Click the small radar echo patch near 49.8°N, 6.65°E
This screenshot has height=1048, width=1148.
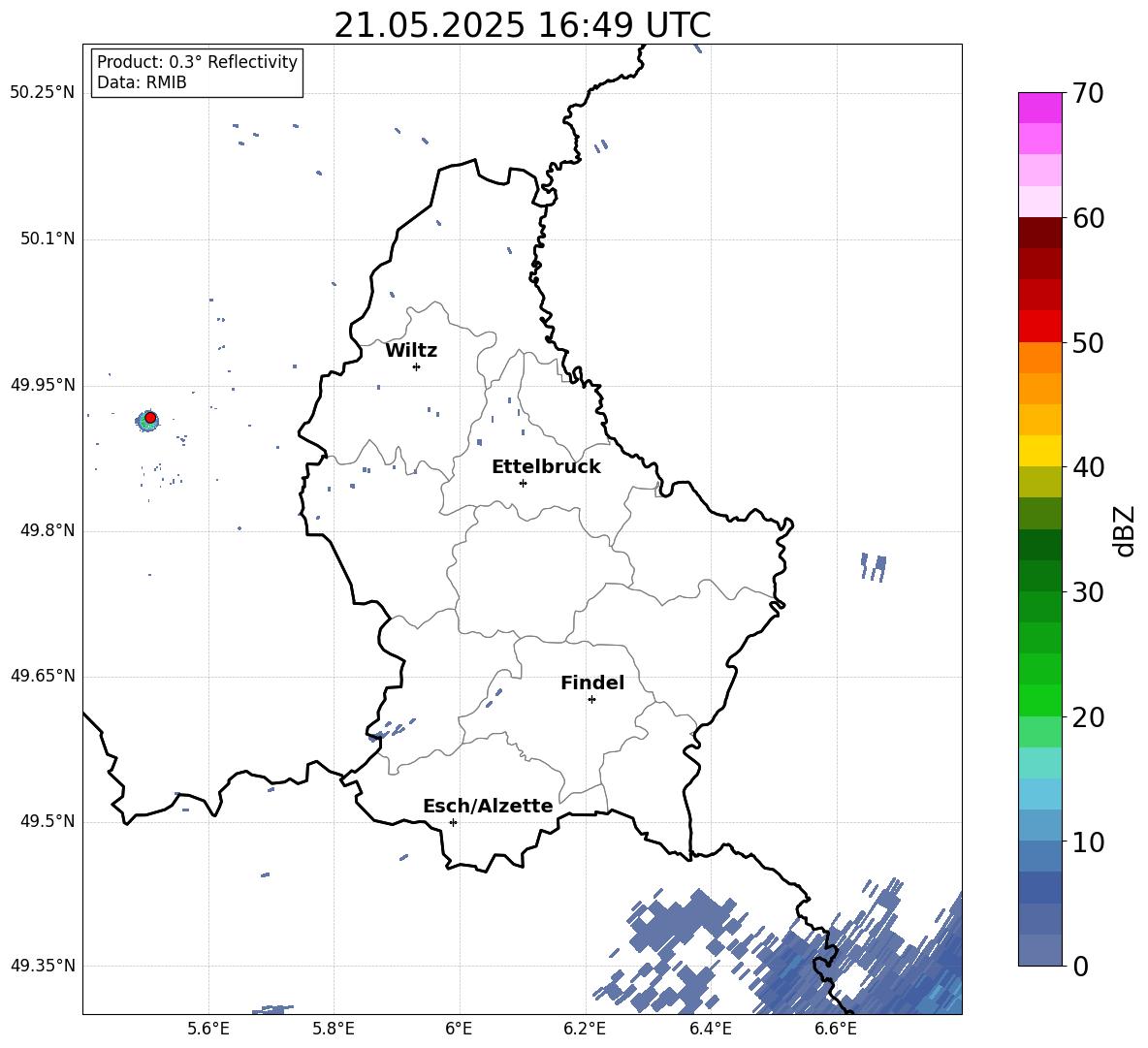(x=874, y=567)
